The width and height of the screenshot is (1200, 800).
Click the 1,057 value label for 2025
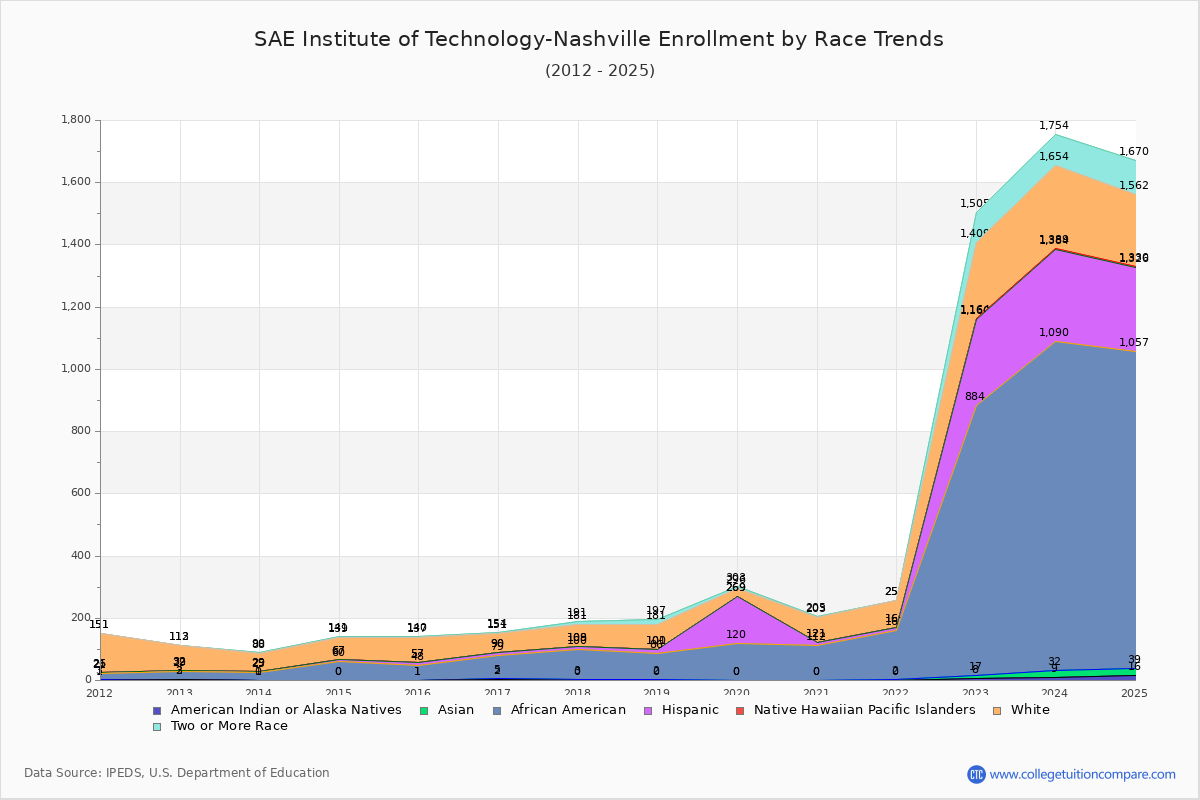pyautogui.click(x=1133, y=343)
